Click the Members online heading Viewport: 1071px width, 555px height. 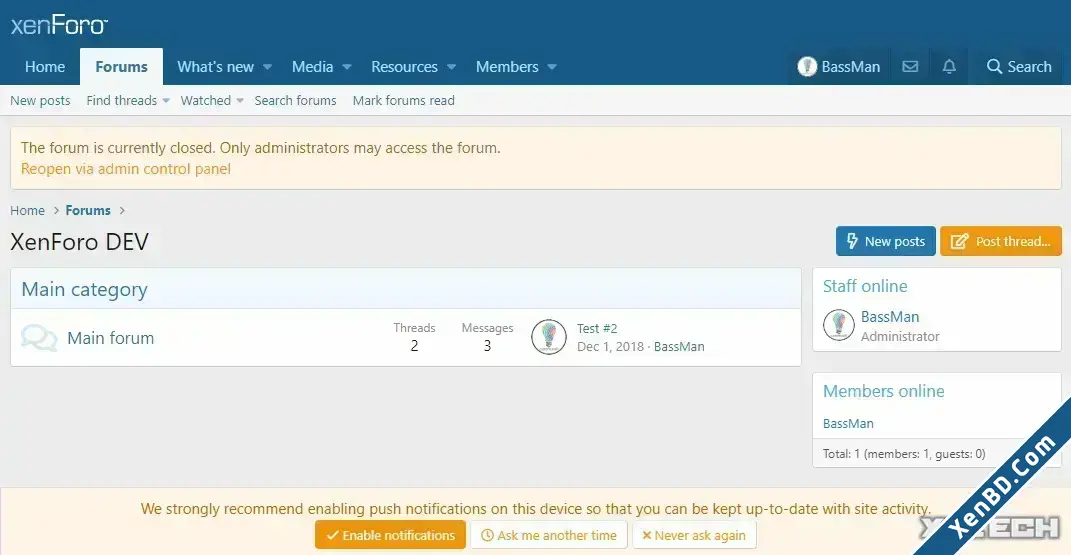(883, 391)
